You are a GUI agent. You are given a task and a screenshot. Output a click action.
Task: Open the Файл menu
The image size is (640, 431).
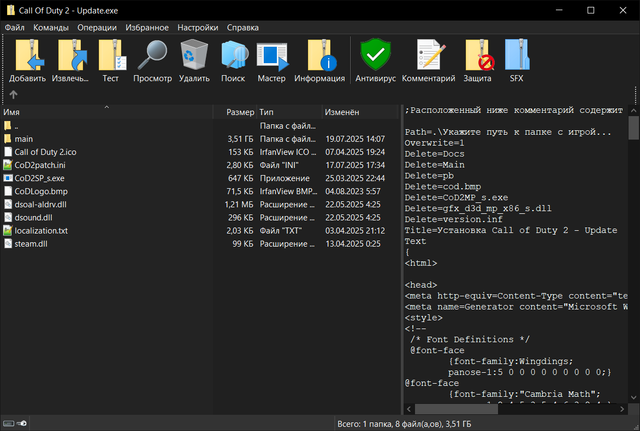(x=15, y=27)
